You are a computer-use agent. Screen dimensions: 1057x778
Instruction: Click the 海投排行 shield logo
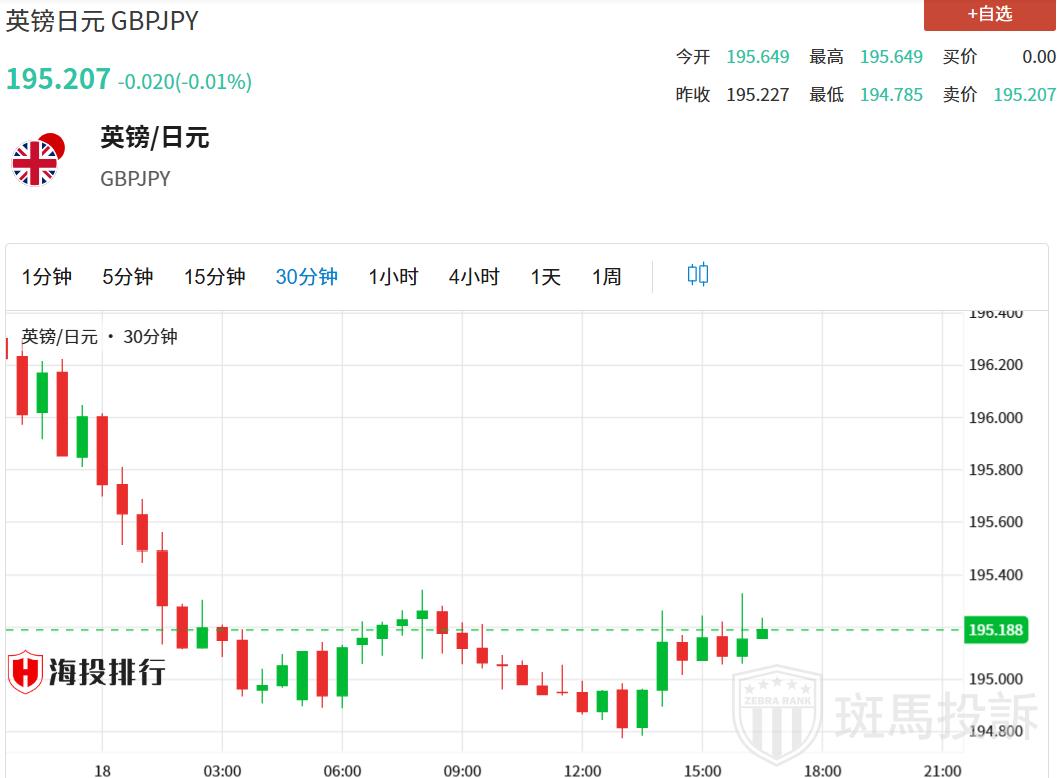25,672
